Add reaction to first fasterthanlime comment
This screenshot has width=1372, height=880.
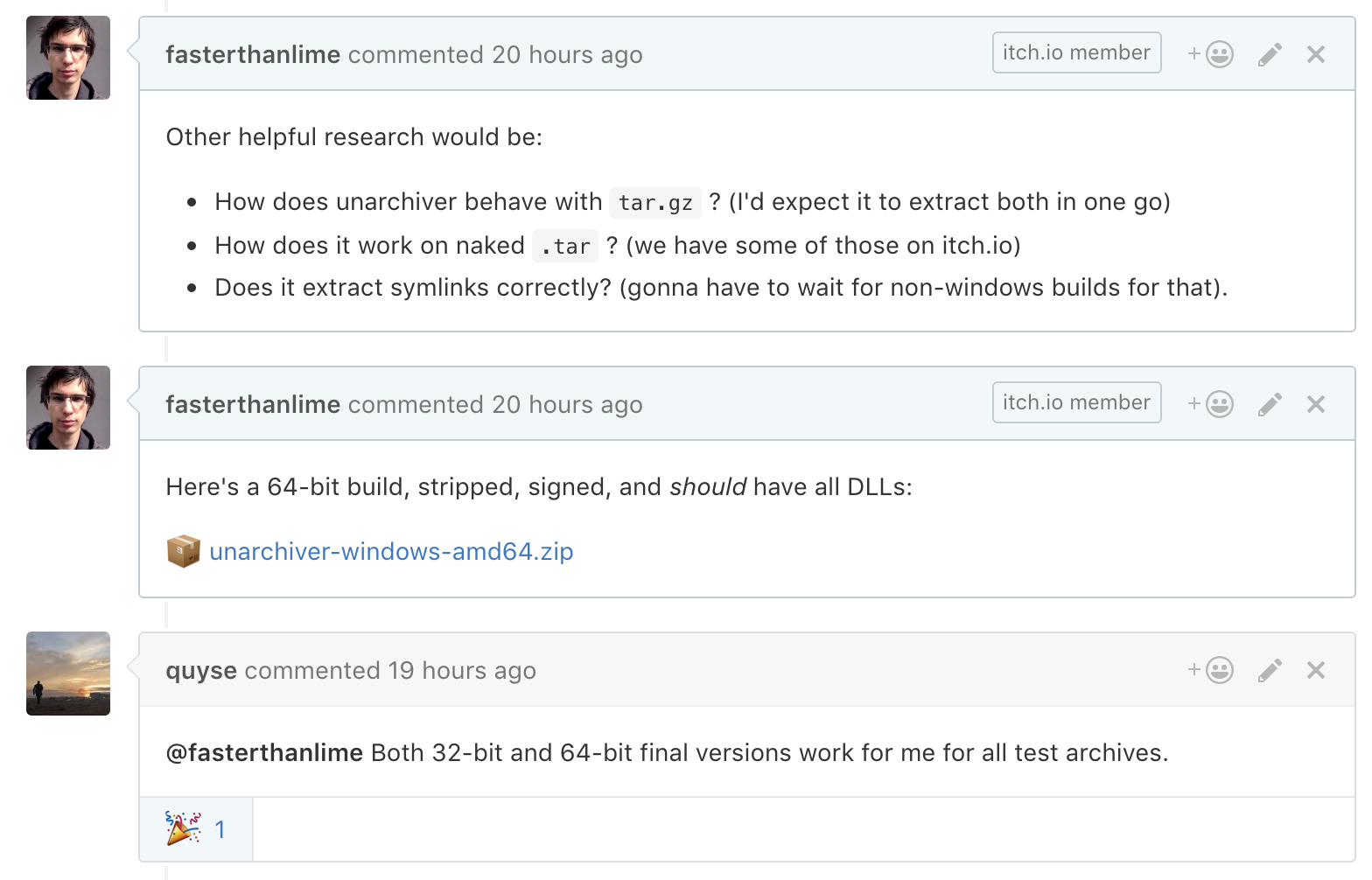pyautogui.click(x=1210, y=54)
